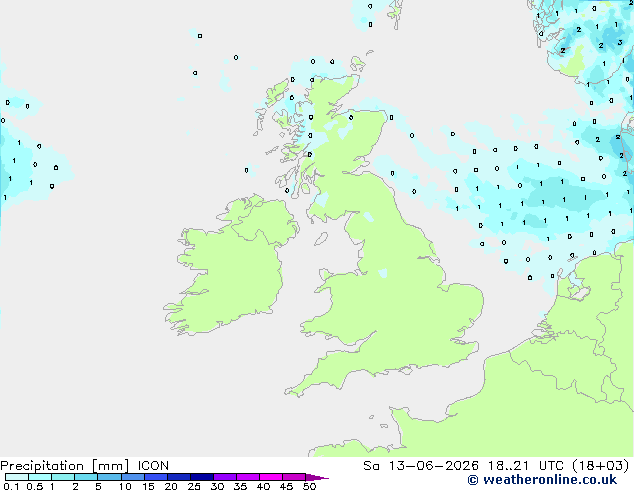Select the 40–45 mm magenta swatch
Screen dimensions: 634x490
point(271,477)
